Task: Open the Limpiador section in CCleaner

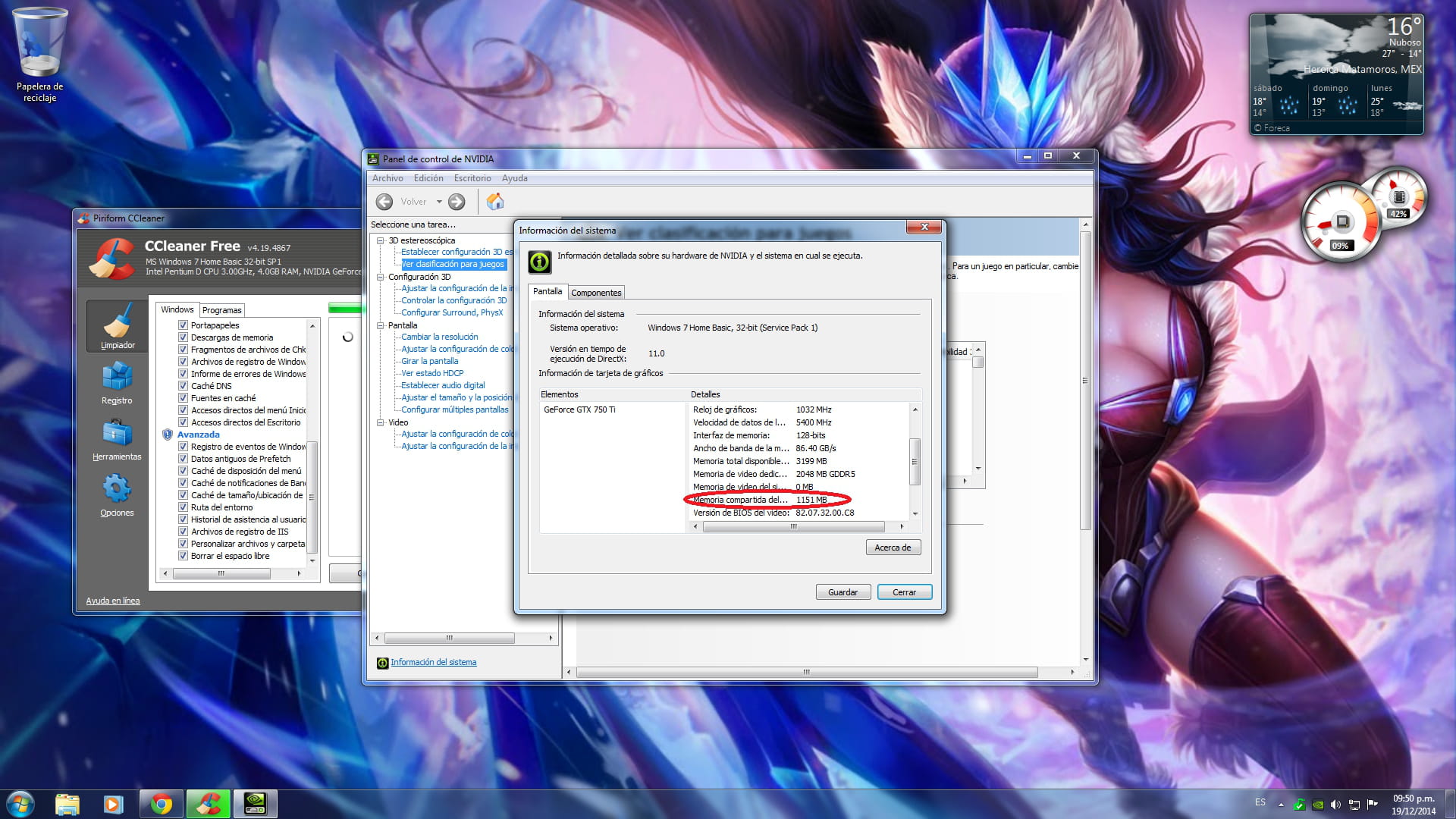Action: tap(118, 326)
